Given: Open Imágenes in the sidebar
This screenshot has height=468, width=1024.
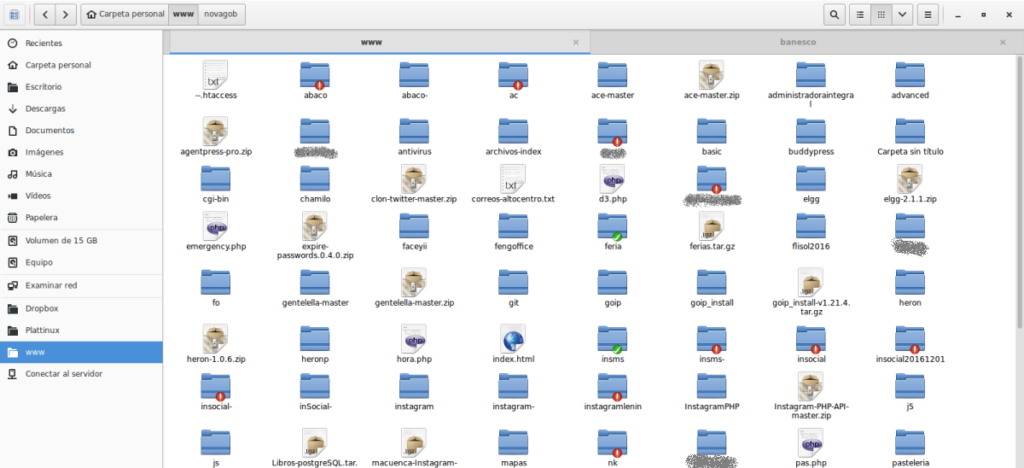Looking at the screenshot, I should 81,152.
